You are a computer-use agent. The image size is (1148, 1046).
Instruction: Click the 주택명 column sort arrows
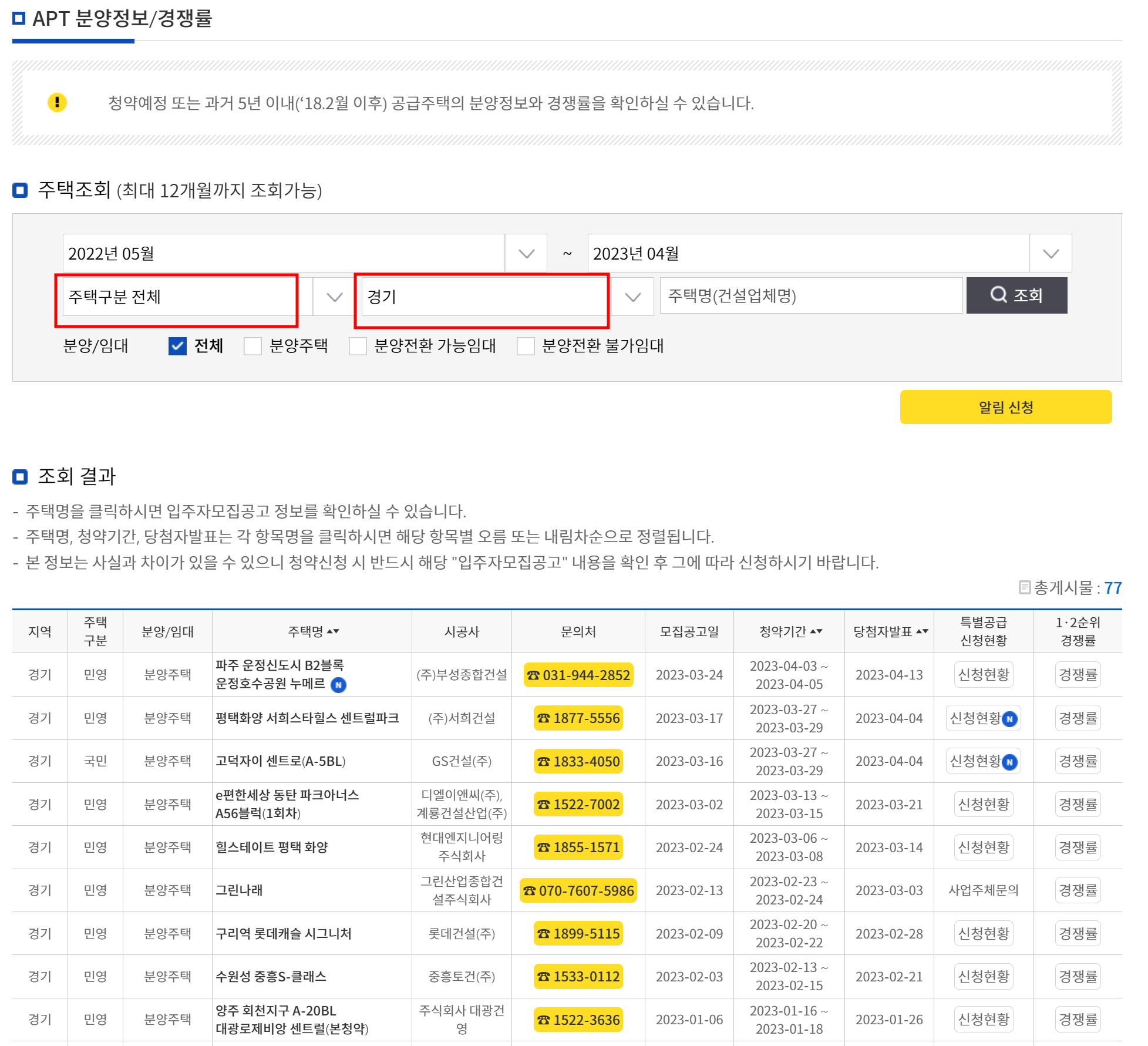[333, 631]
